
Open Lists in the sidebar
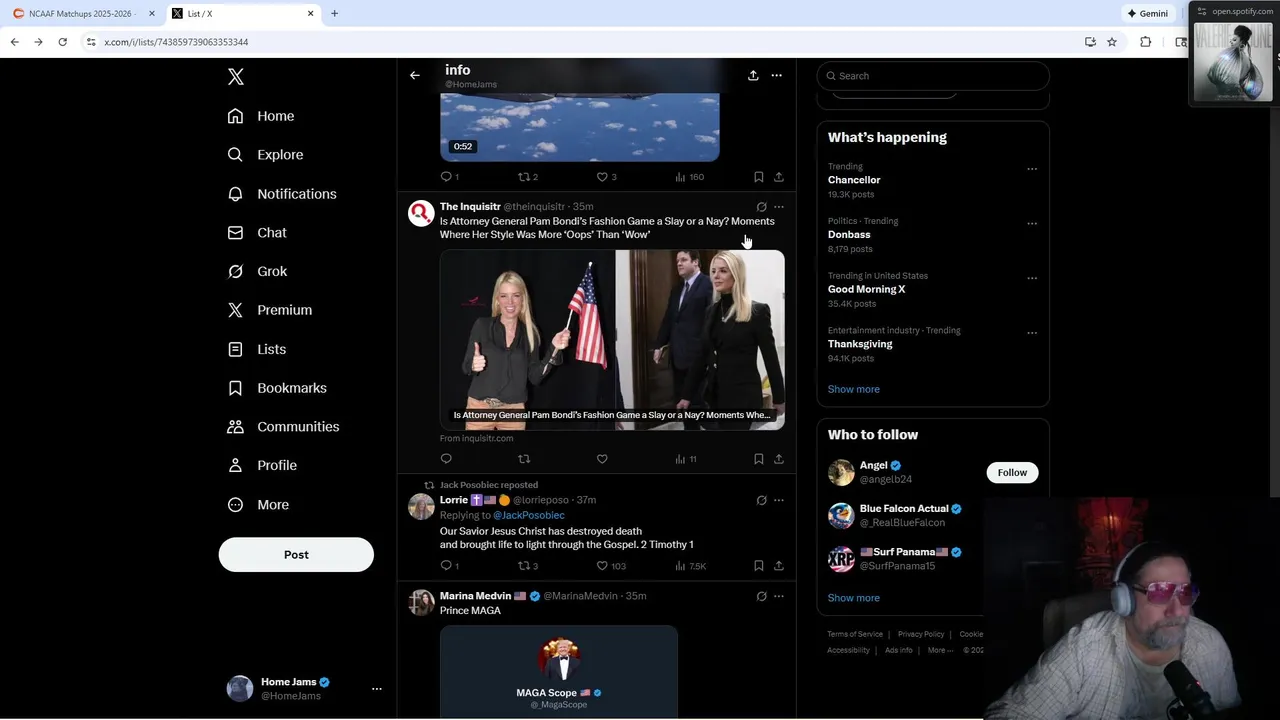click(x=257, y=349)
